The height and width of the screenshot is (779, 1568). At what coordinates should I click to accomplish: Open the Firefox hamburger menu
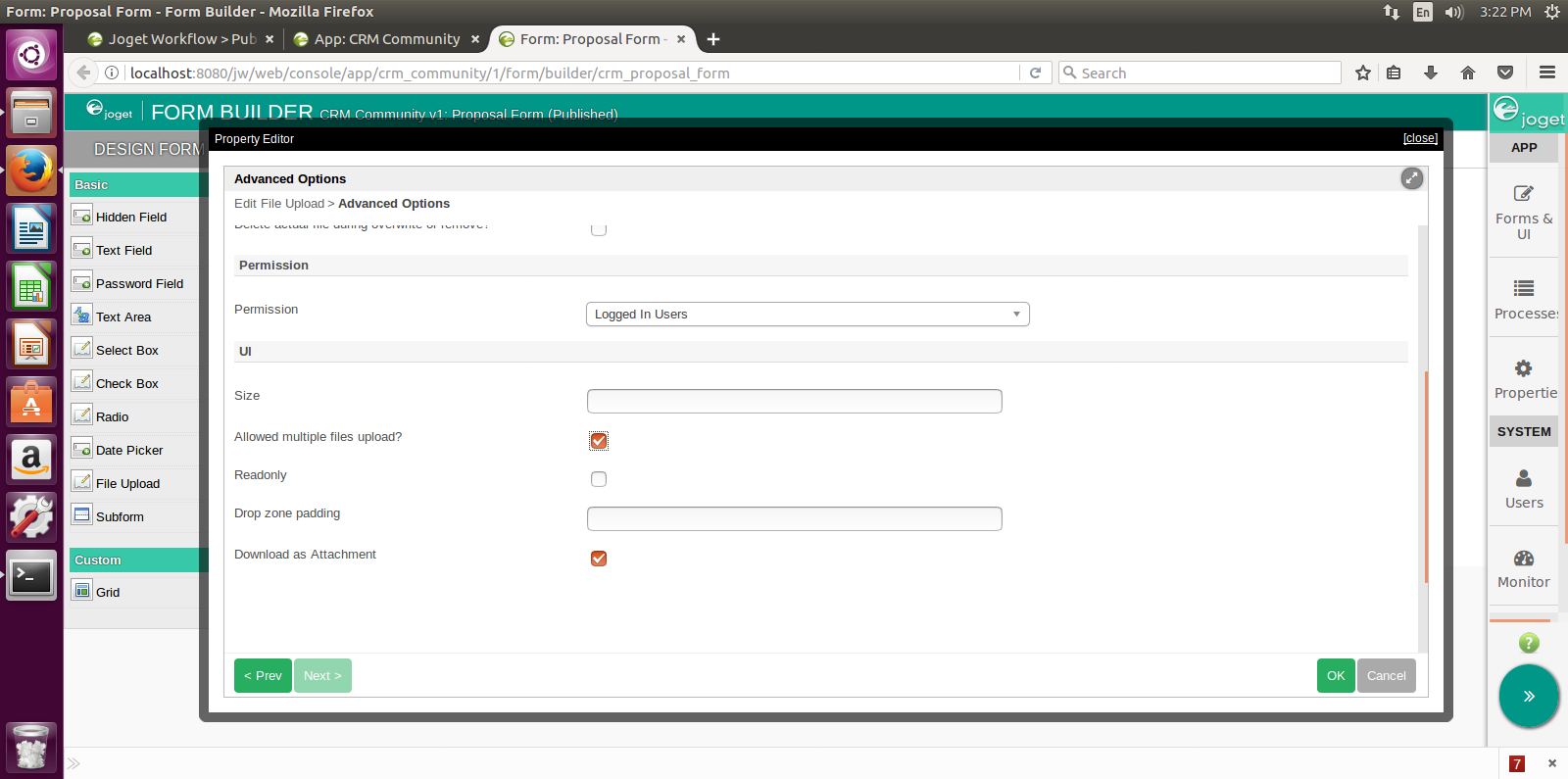point(1547,73)
